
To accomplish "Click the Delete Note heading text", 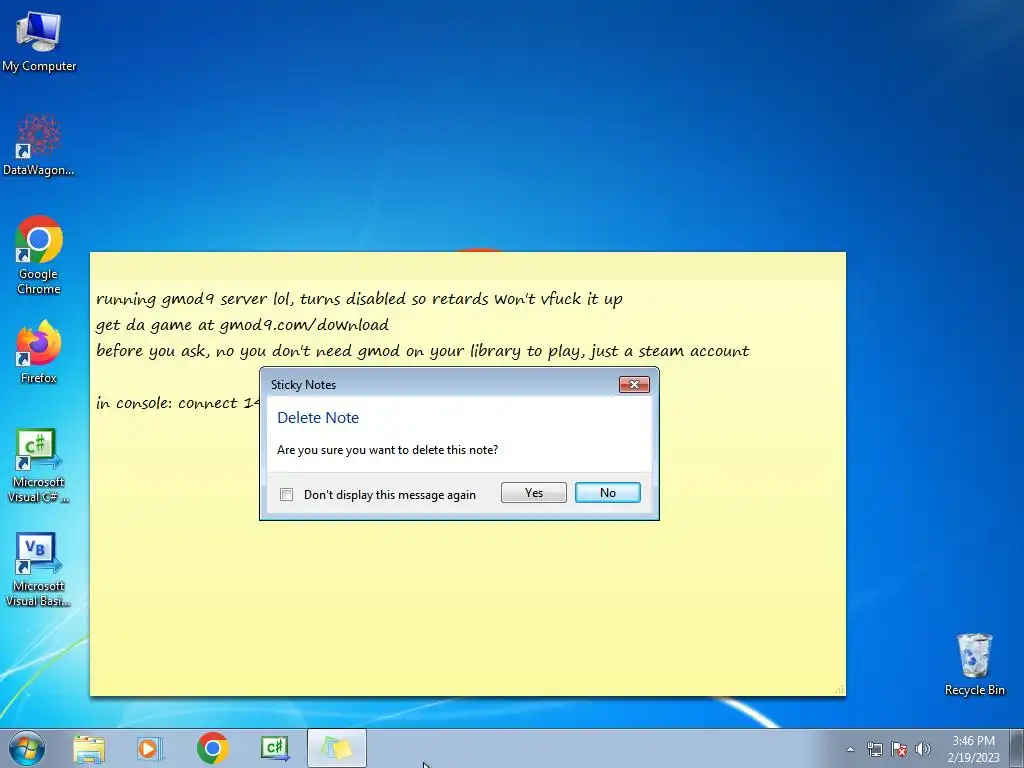I will click(318, 418).
